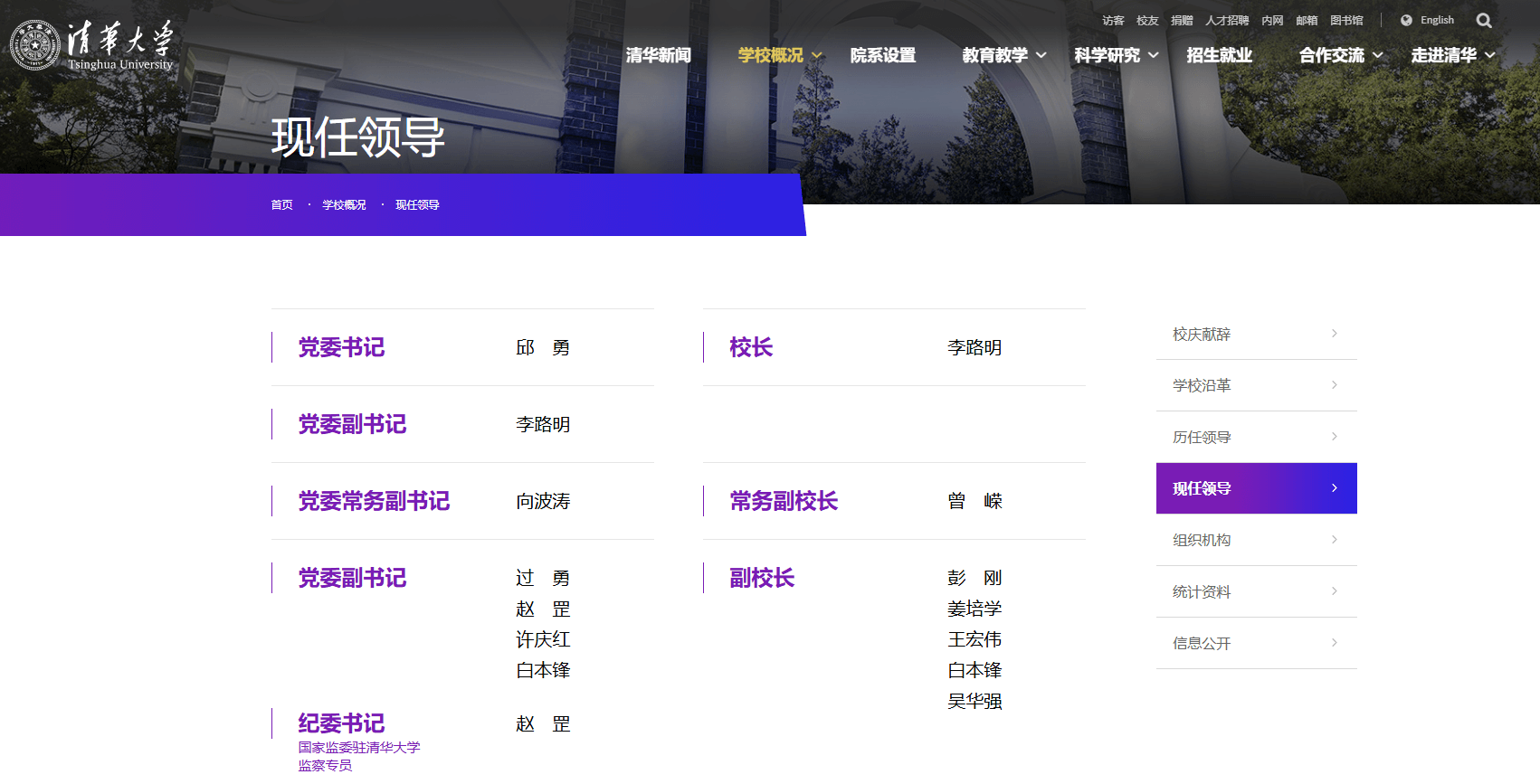Click the arrow beside 组织机构

tap(1335, 540)
